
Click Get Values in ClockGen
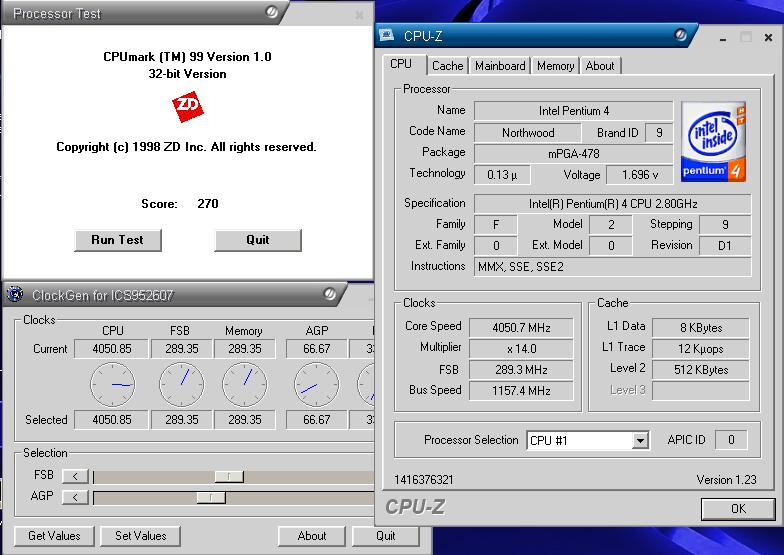[54, 536]
